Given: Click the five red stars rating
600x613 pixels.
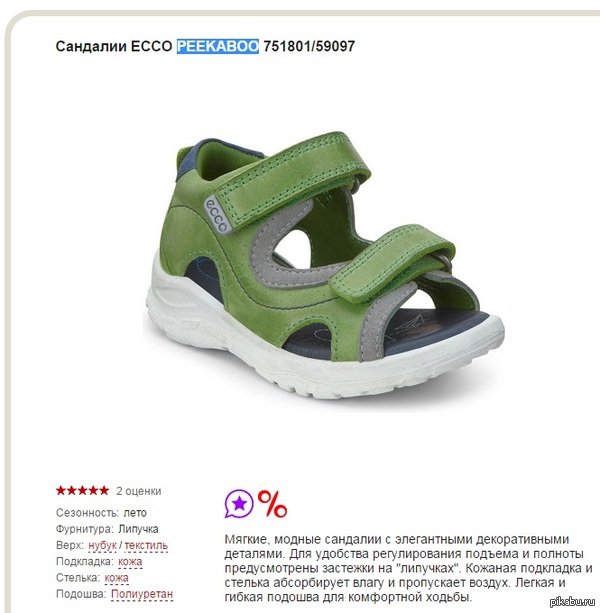Looking at the screenshot, I should pos(82,491).
